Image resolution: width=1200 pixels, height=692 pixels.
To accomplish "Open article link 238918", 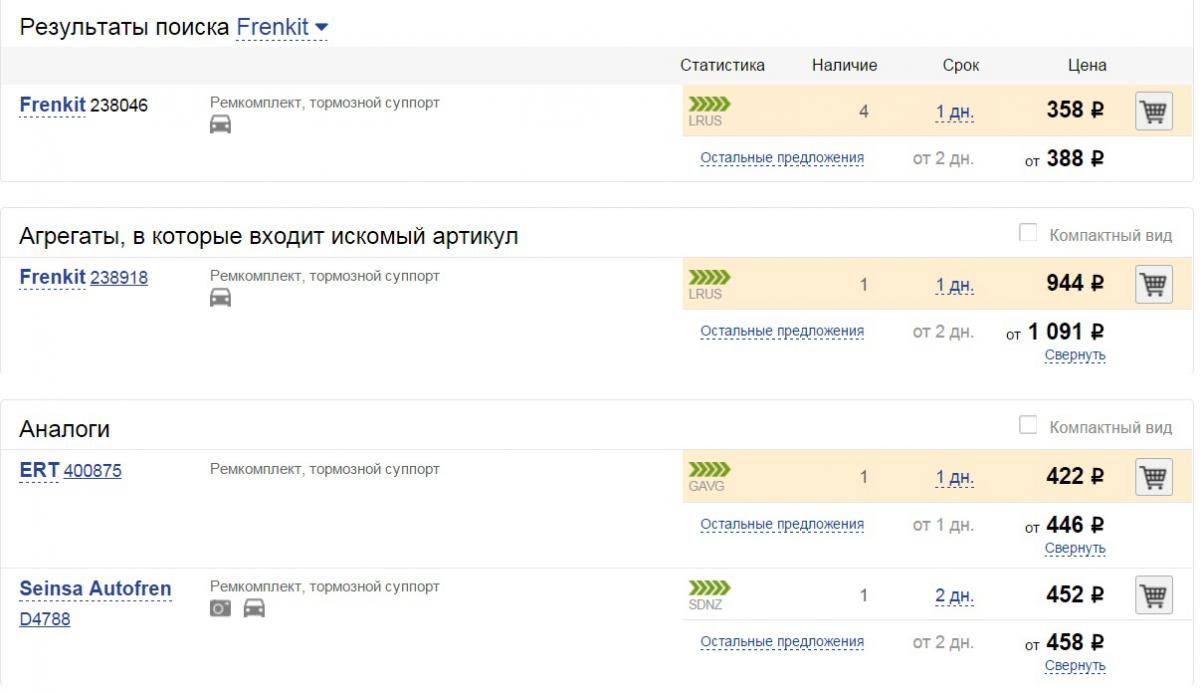I will click(119, 278).
